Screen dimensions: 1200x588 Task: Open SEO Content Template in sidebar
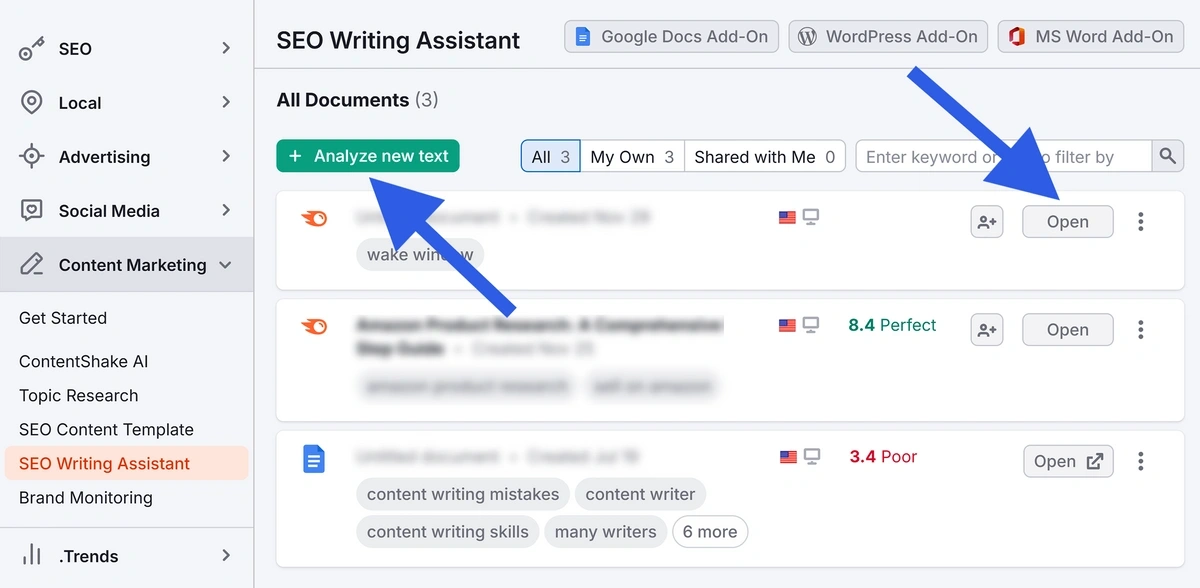tap(106, 429)
